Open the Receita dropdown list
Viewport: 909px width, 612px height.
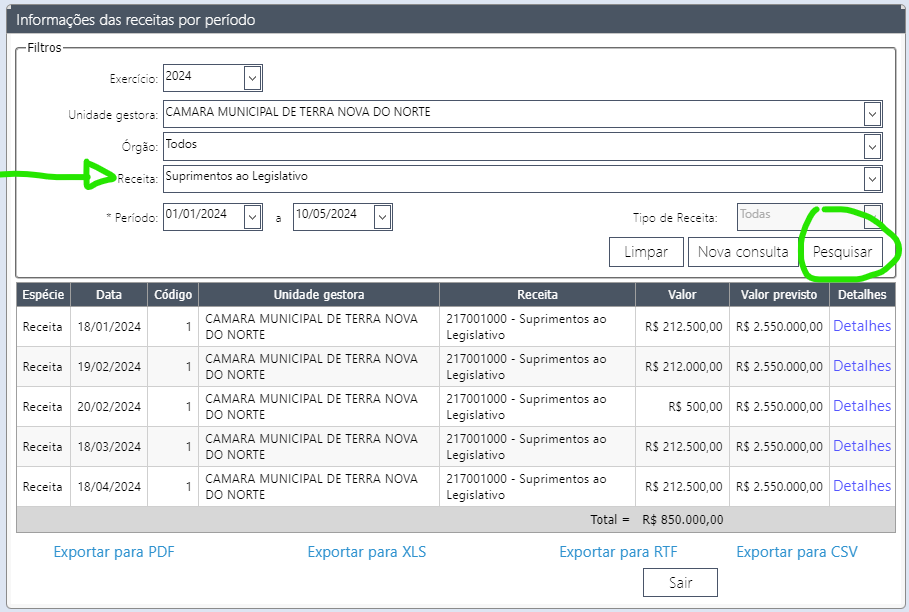tap(873, 179)
